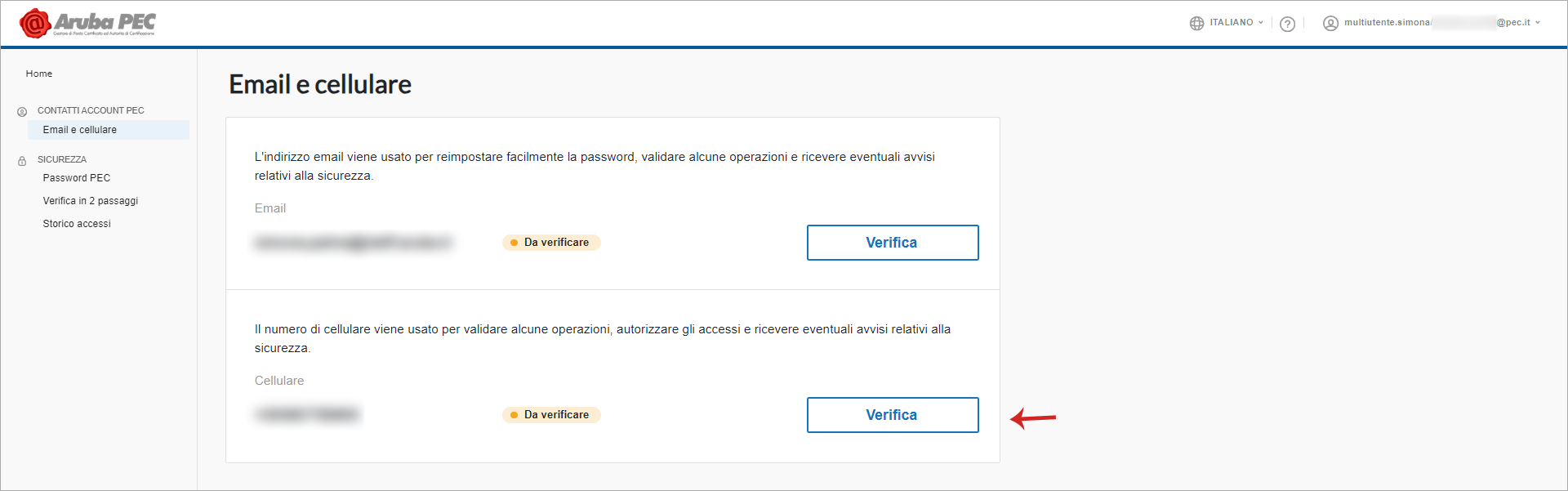This screenshot has height=491, width=1568.
Task: Click the Sicurezza padlock icon
Action: 22,160
